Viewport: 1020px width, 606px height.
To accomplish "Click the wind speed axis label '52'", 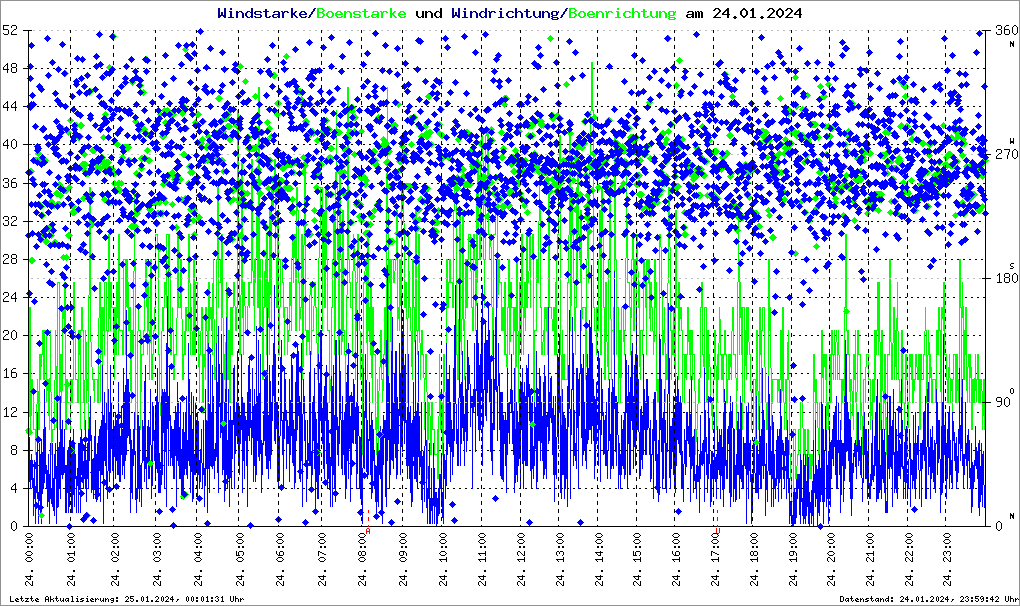I will coord(10,30).
